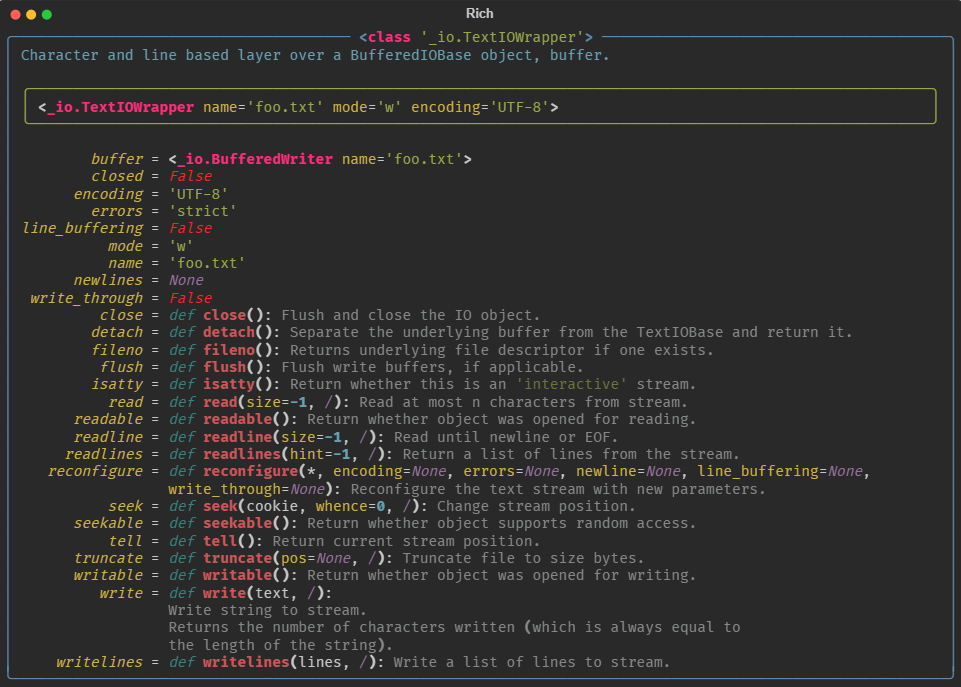Screen dimensions: 961x687
Task: Click 'Read at most n characters from stream.'
Action: (523, 403)
